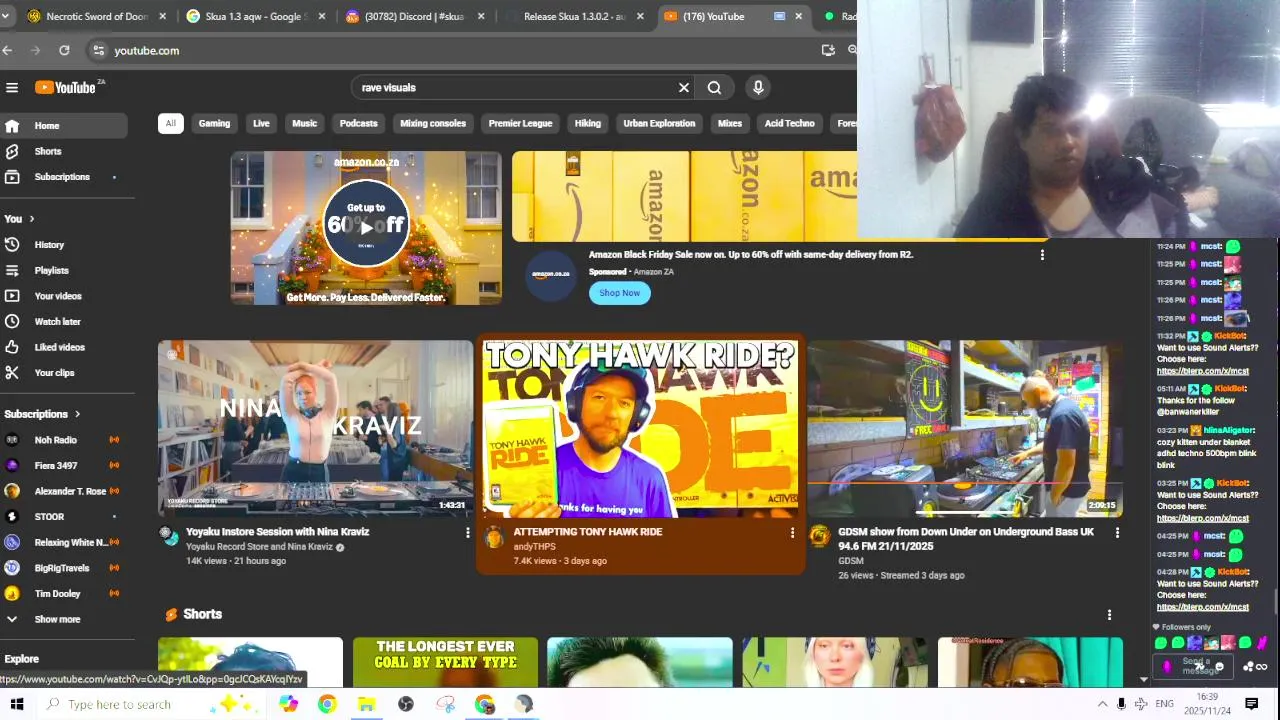Open File Explorer from taskbar
The image size is (1280, 720).
coord(366,704)
